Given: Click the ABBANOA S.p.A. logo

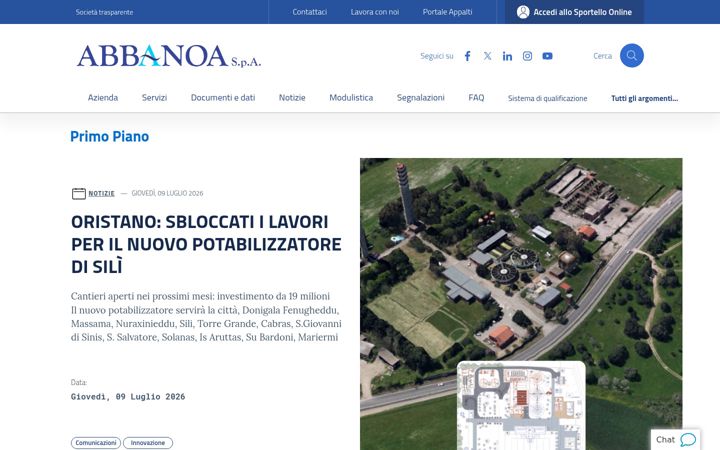Looking at the screenshot, I should 169,56.
